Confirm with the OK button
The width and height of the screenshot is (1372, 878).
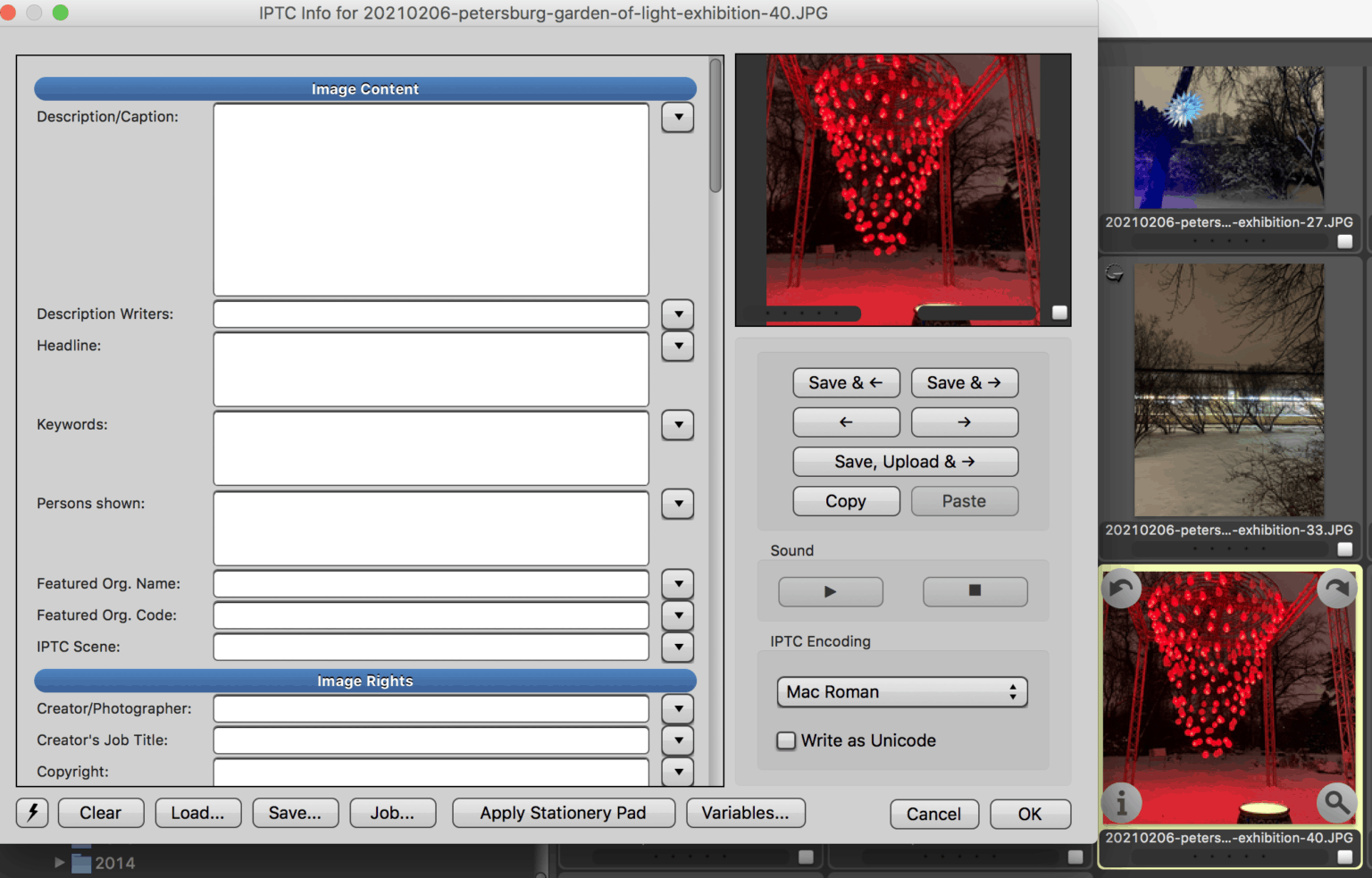click(1030, 814)
